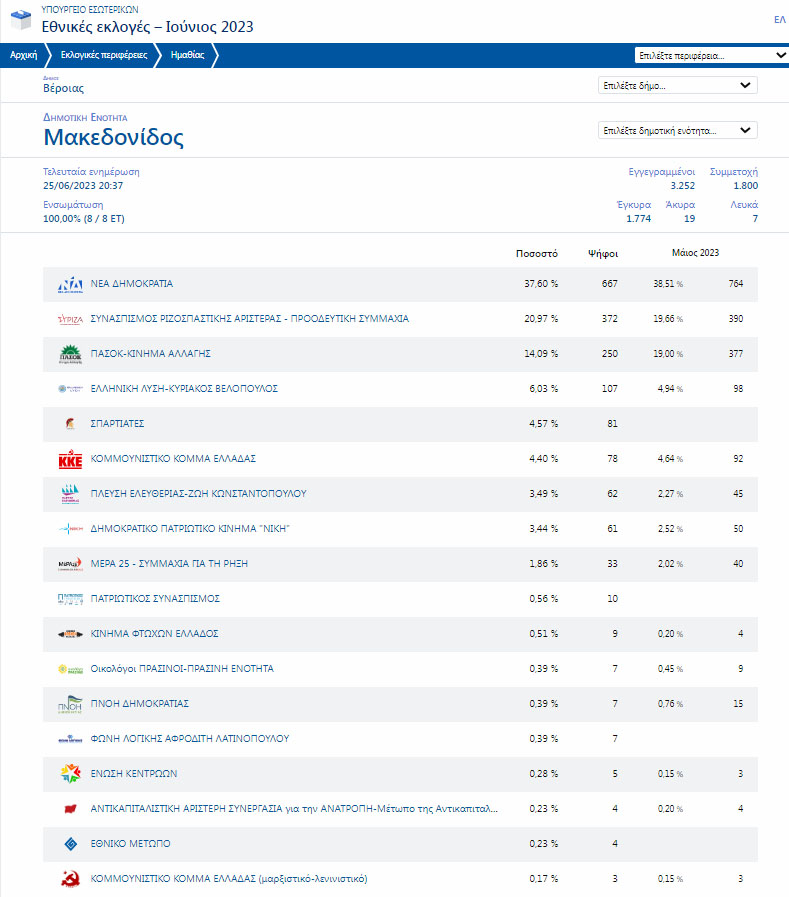Go to Αρχική in the breadcrumb
The width and height of the screenshot is (789, 897).
tap(23, 55)
